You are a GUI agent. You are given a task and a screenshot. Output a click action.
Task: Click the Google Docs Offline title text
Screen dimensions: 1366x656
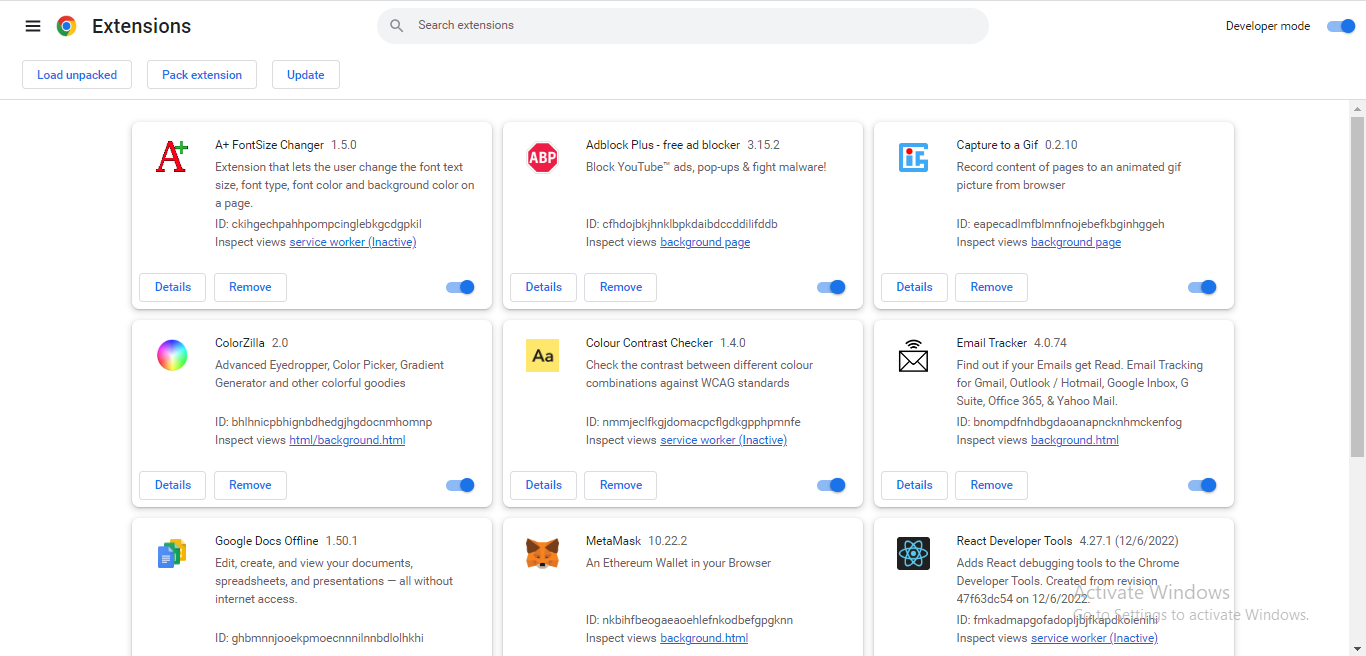pyautogui.click(x=266, y=541)
